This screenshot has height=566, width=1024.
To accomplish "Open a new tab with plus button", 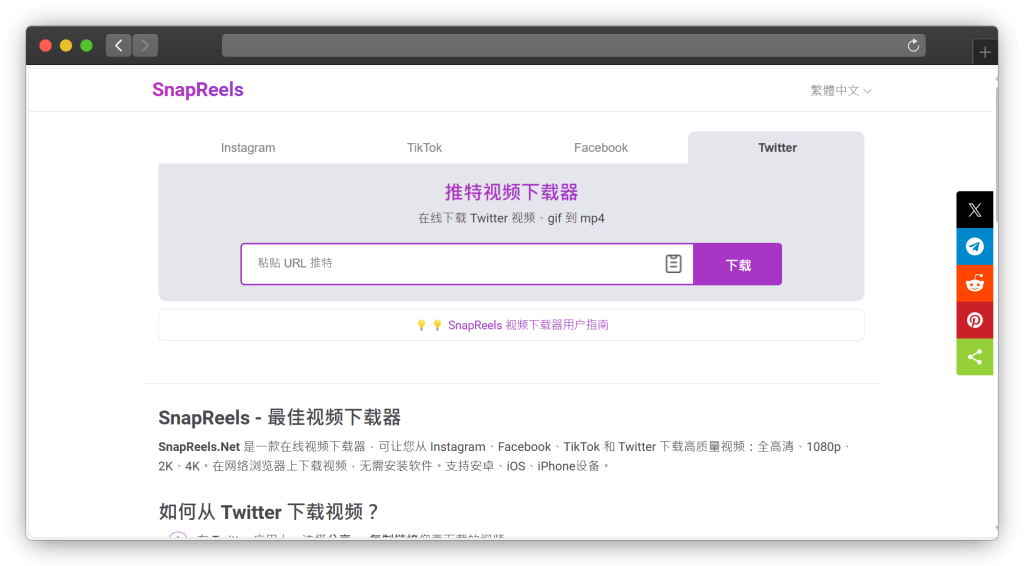I will 984,52.
